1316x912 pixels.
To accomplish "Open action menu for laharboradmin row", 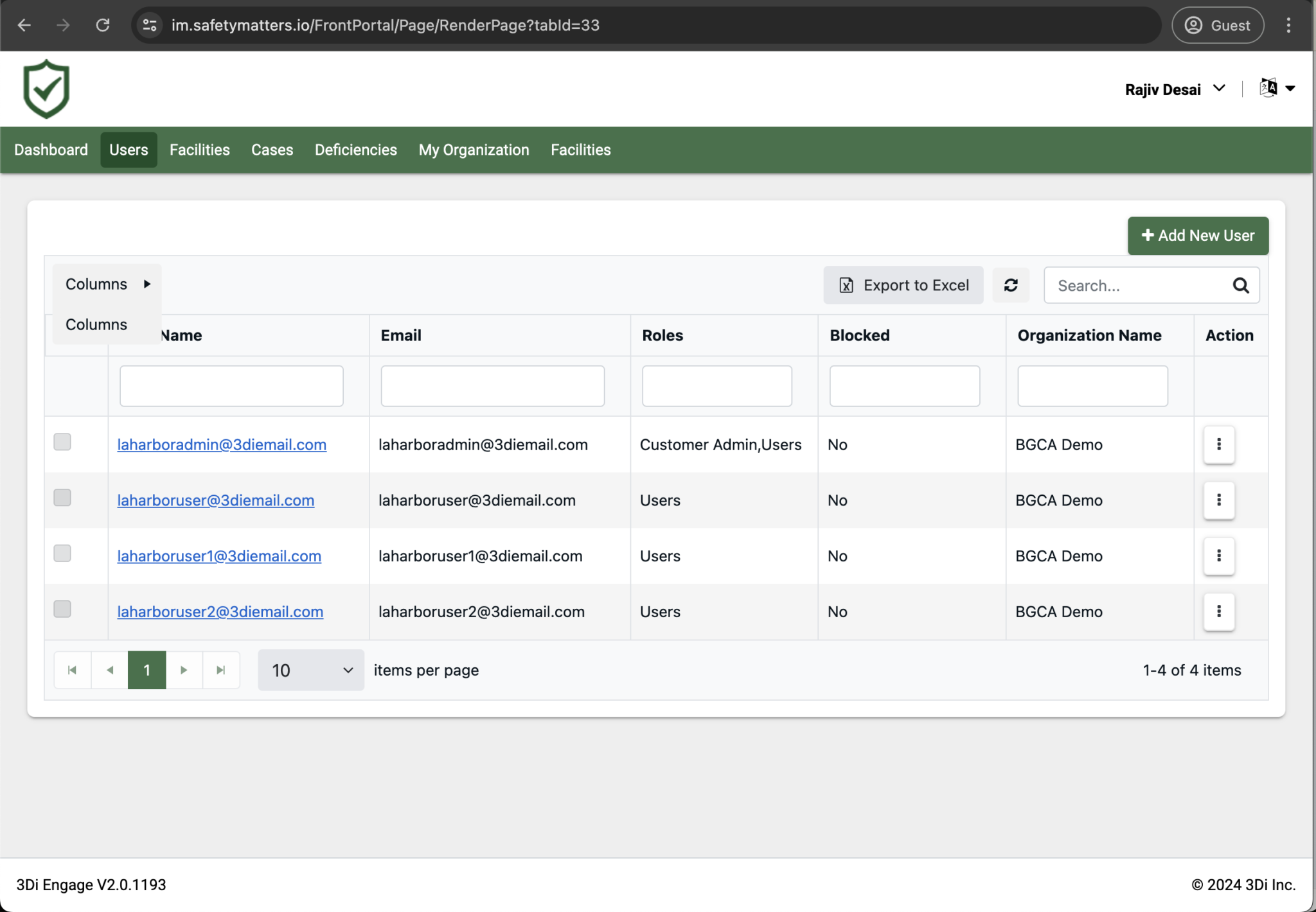I will [x=1219, y=444].
